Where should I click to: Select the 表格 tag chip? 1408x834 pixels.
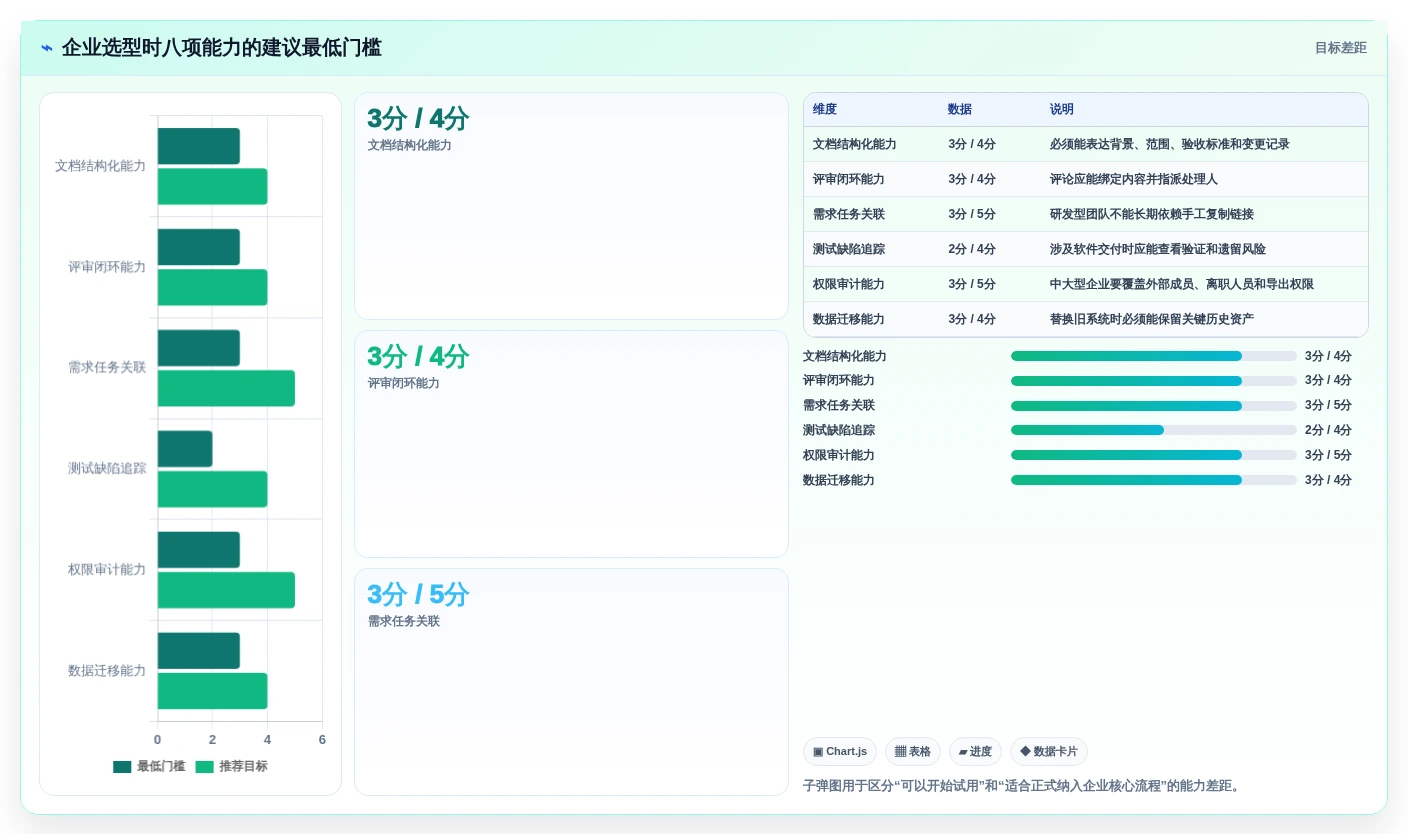coord(913,751)
